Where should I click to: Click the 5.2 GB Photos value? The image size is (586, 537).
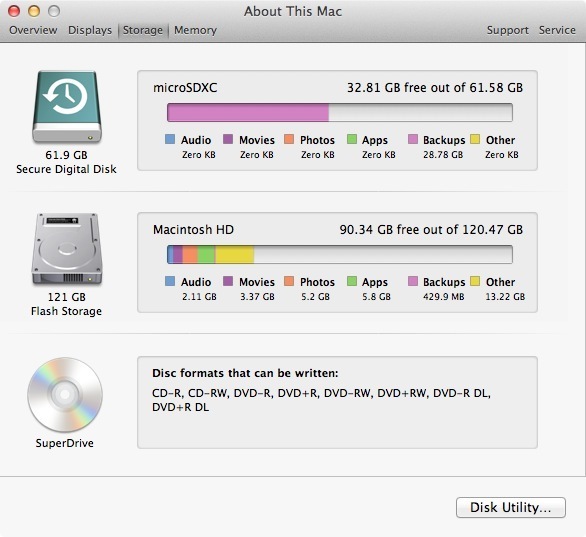(315, 297)
